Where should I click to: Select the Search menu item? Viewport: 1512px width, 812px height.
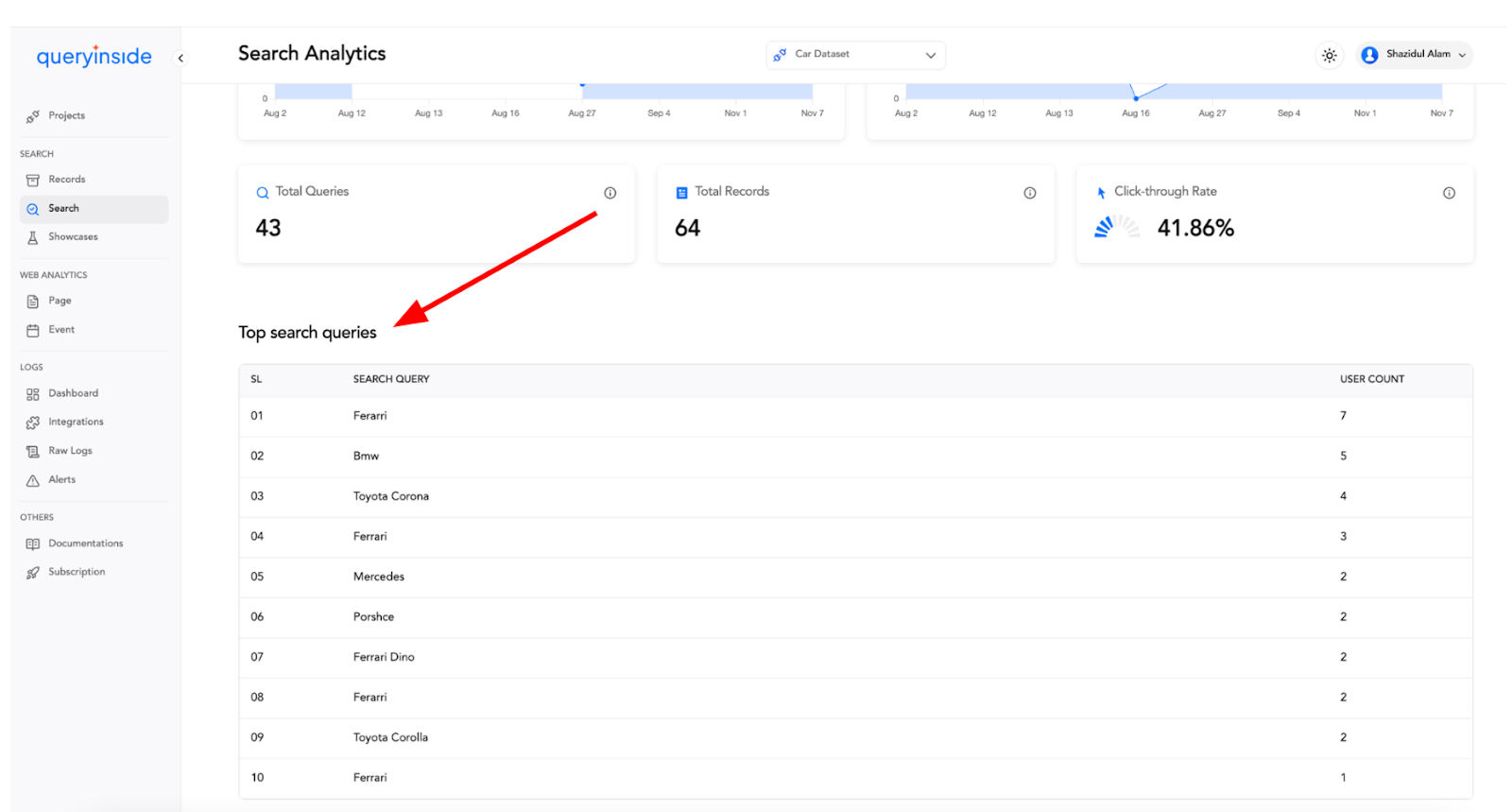(94, 209)
